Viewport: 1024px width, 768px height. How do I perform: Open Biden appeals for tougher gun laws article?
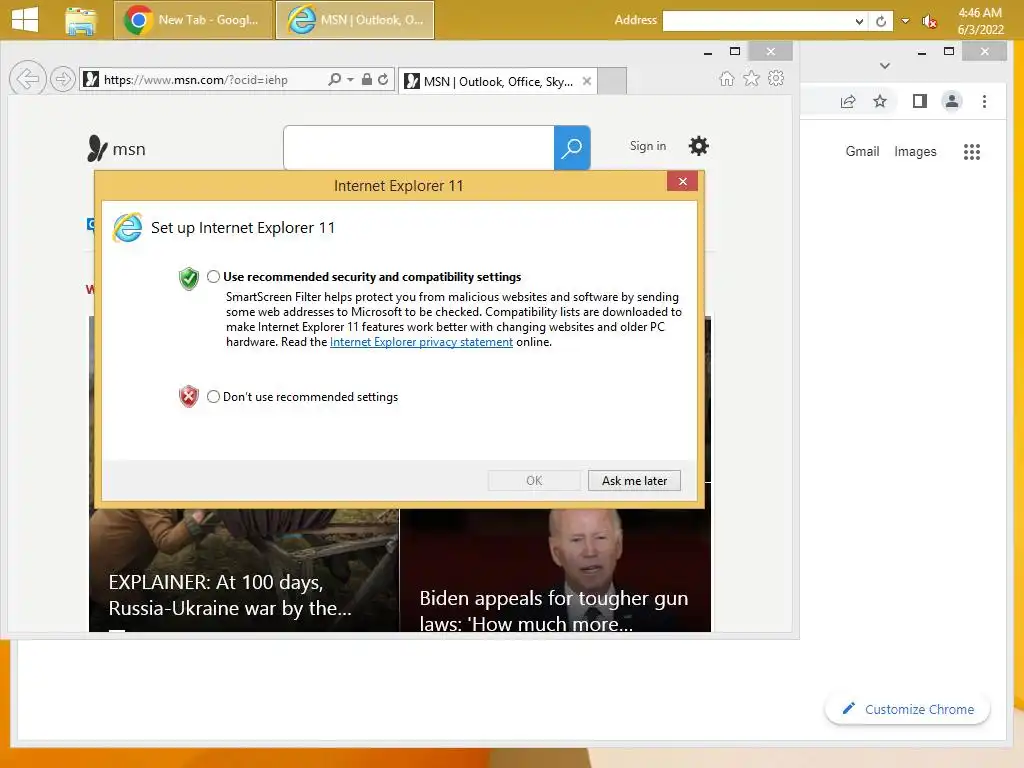[554, 611]
